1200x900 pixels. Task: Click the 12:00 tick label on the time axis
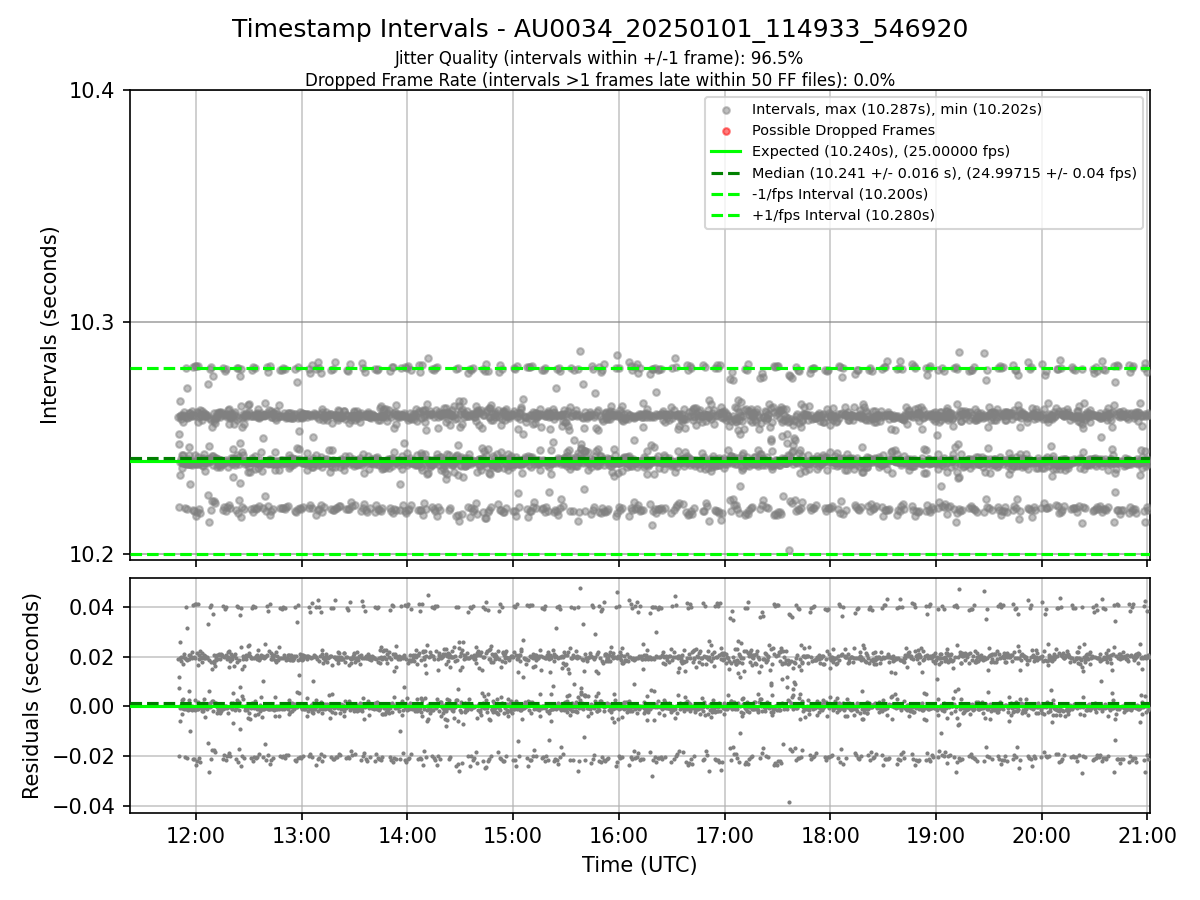coord(195,836)
